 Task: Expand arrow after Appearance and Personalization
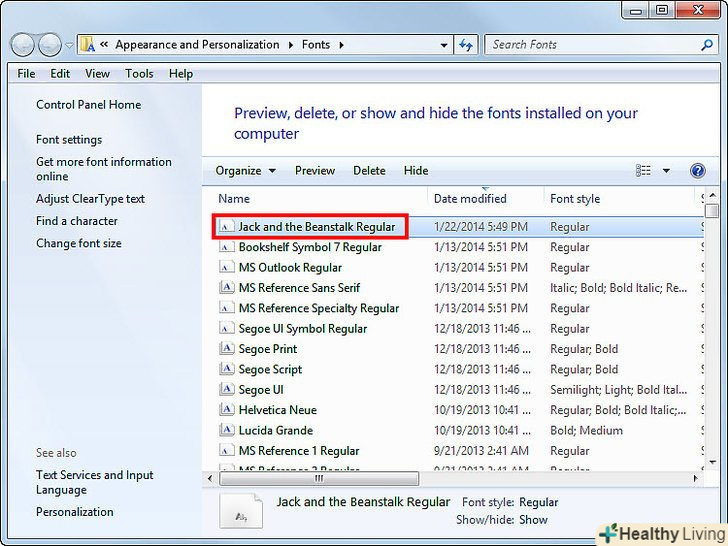(x=291, y=45)
